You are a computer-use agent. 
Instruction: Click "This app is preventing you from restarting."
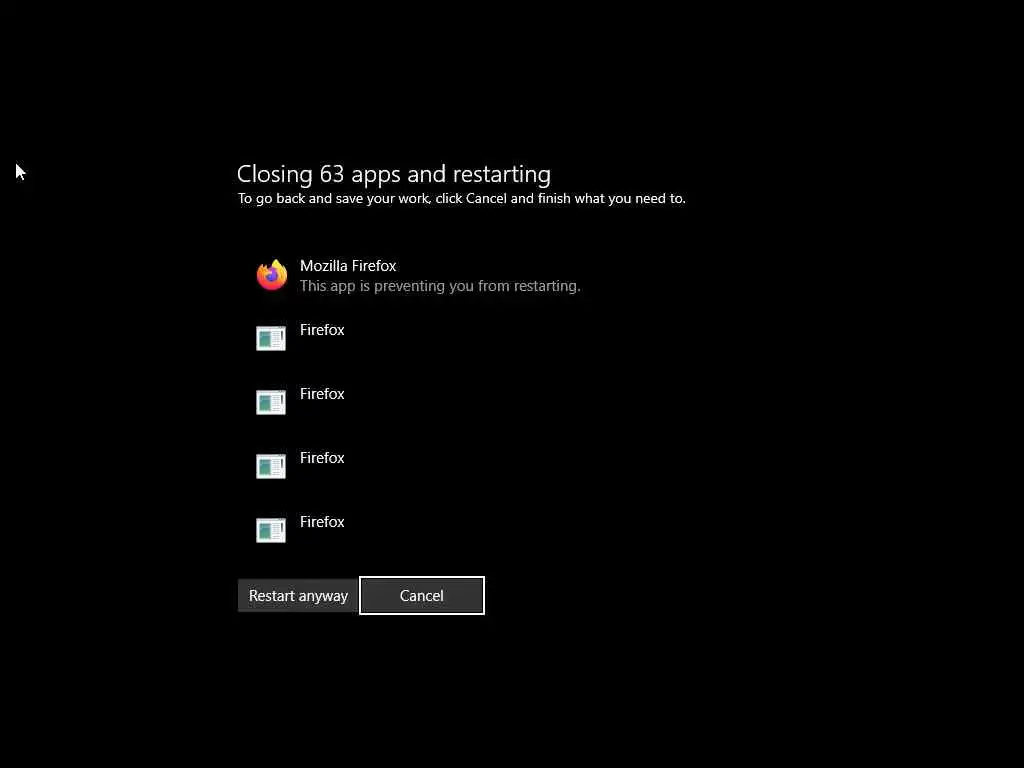point(440,286)
